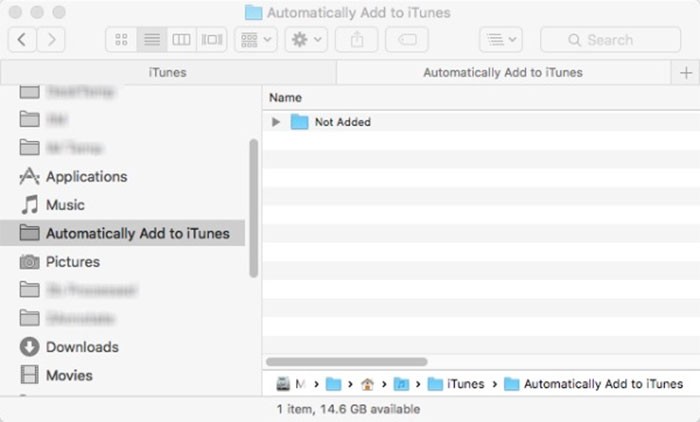Screen dimensions: 700x422
Task: Open the Action gear menu
Action: [x=305, y=40]
